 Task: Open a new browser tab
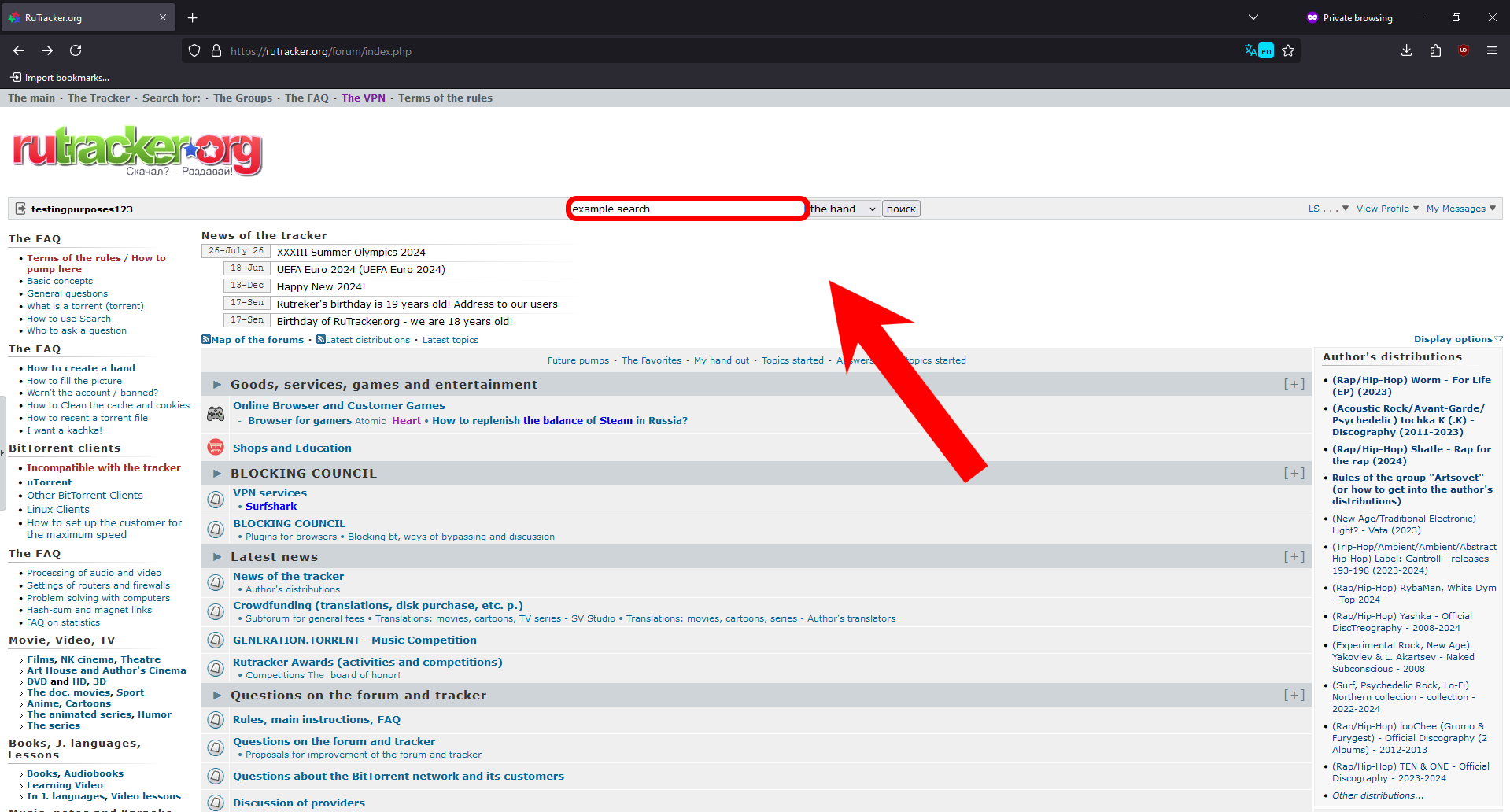[192, 17]
